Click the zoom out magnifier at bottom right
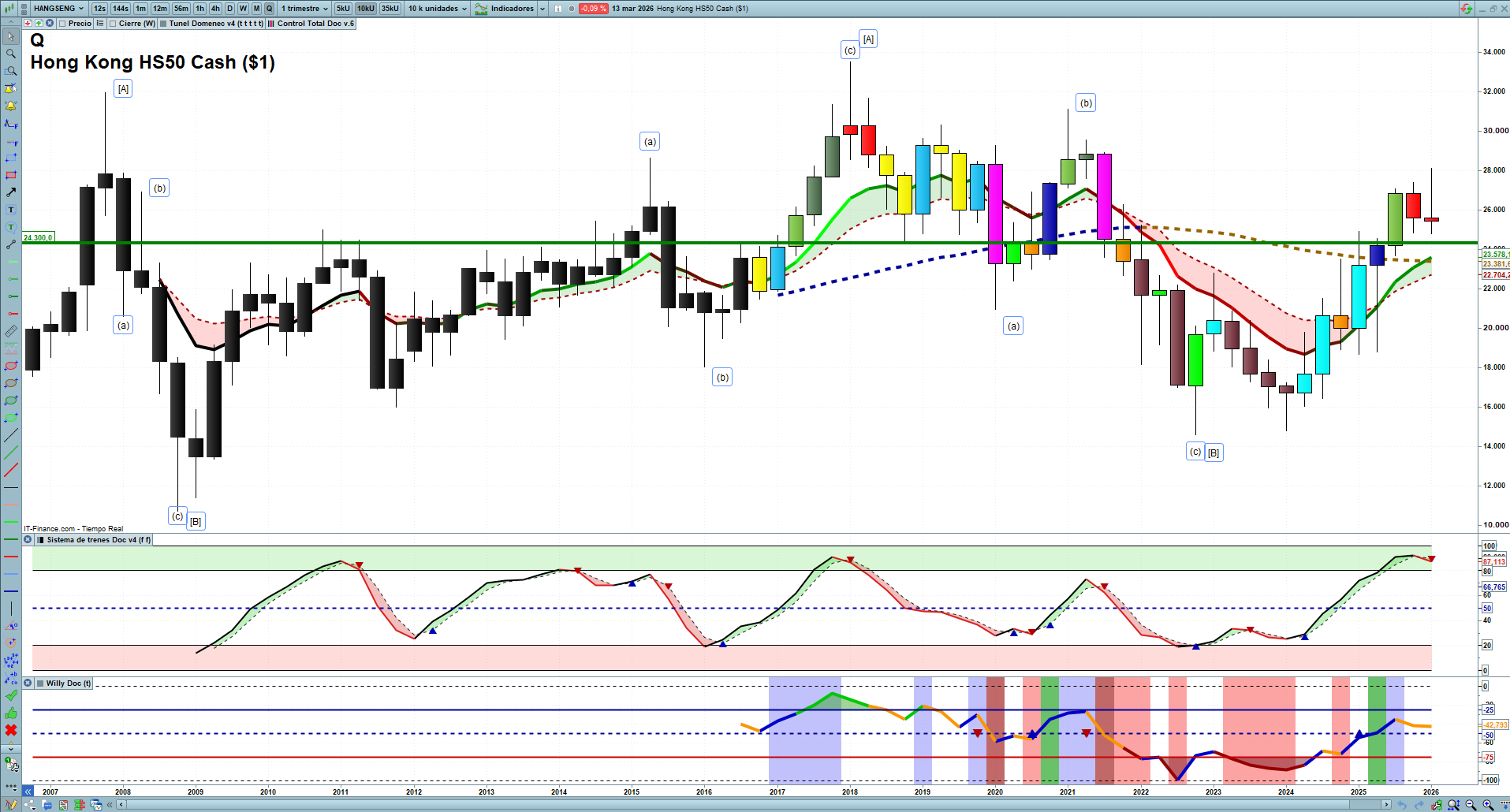Viewport: 1510px width, 812px height. pyautogui.click(x=1471, y=805)
